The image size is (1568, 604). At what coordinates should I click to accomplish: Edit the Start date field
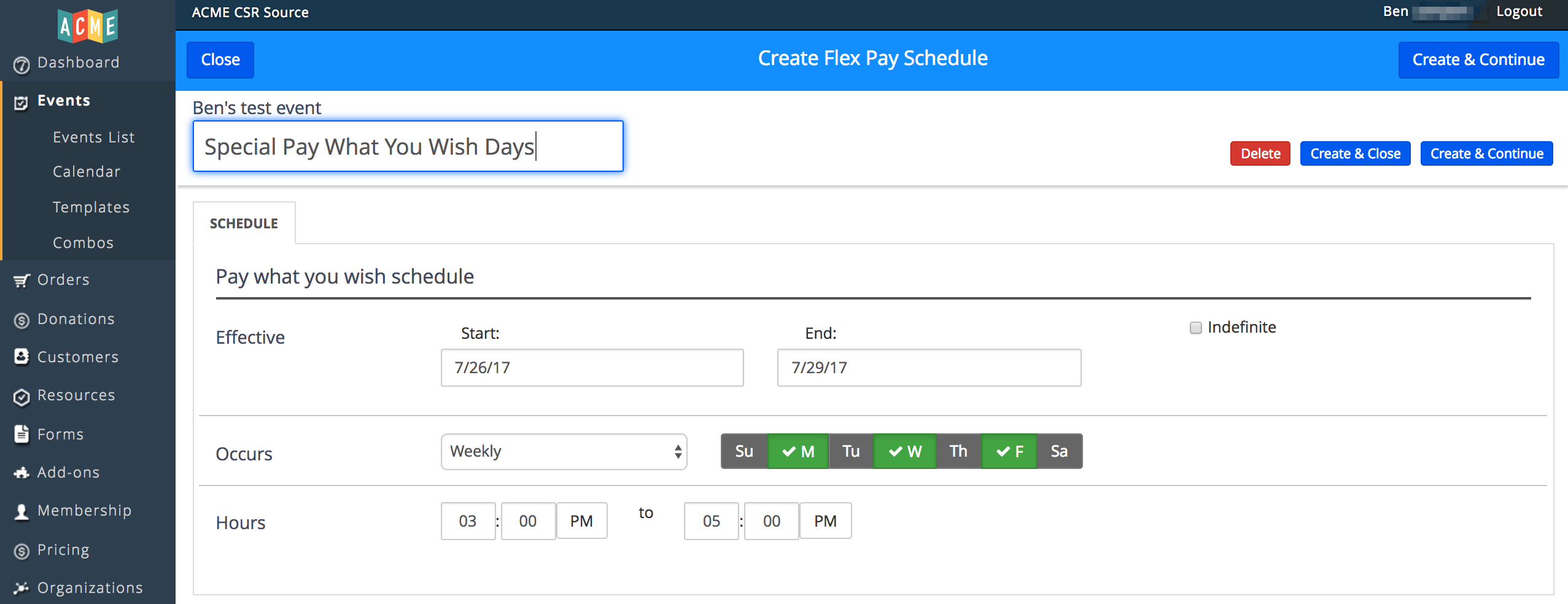tap(591, 367)
